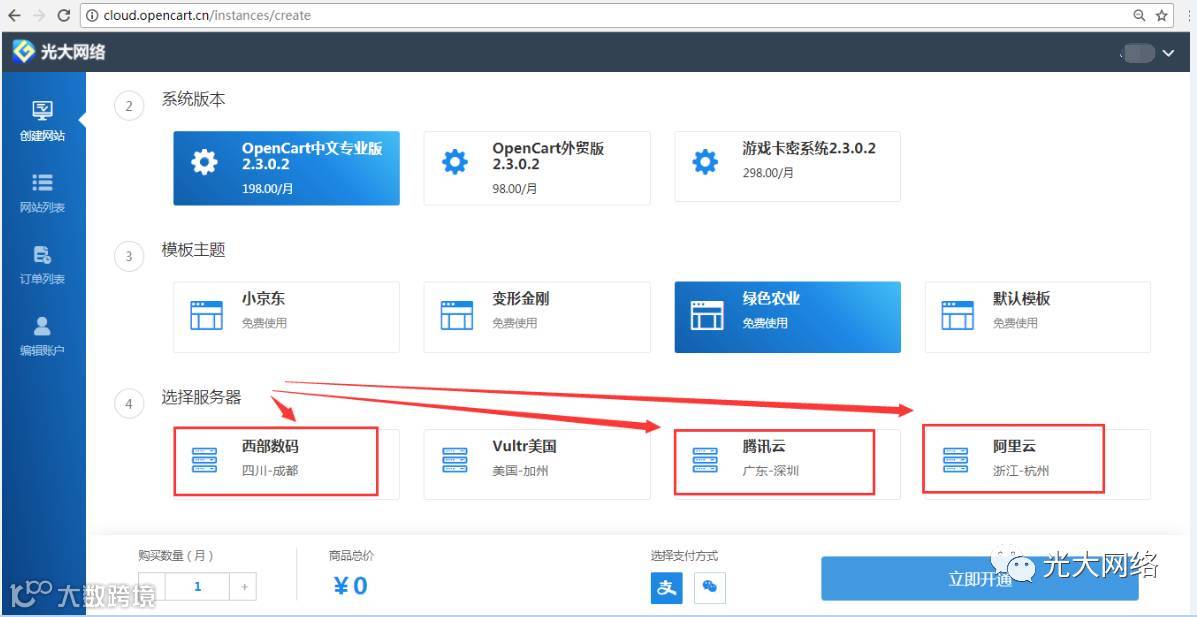Click the 编辑账户 person icon
The image size is (1197, 617).
coord(42,326)
